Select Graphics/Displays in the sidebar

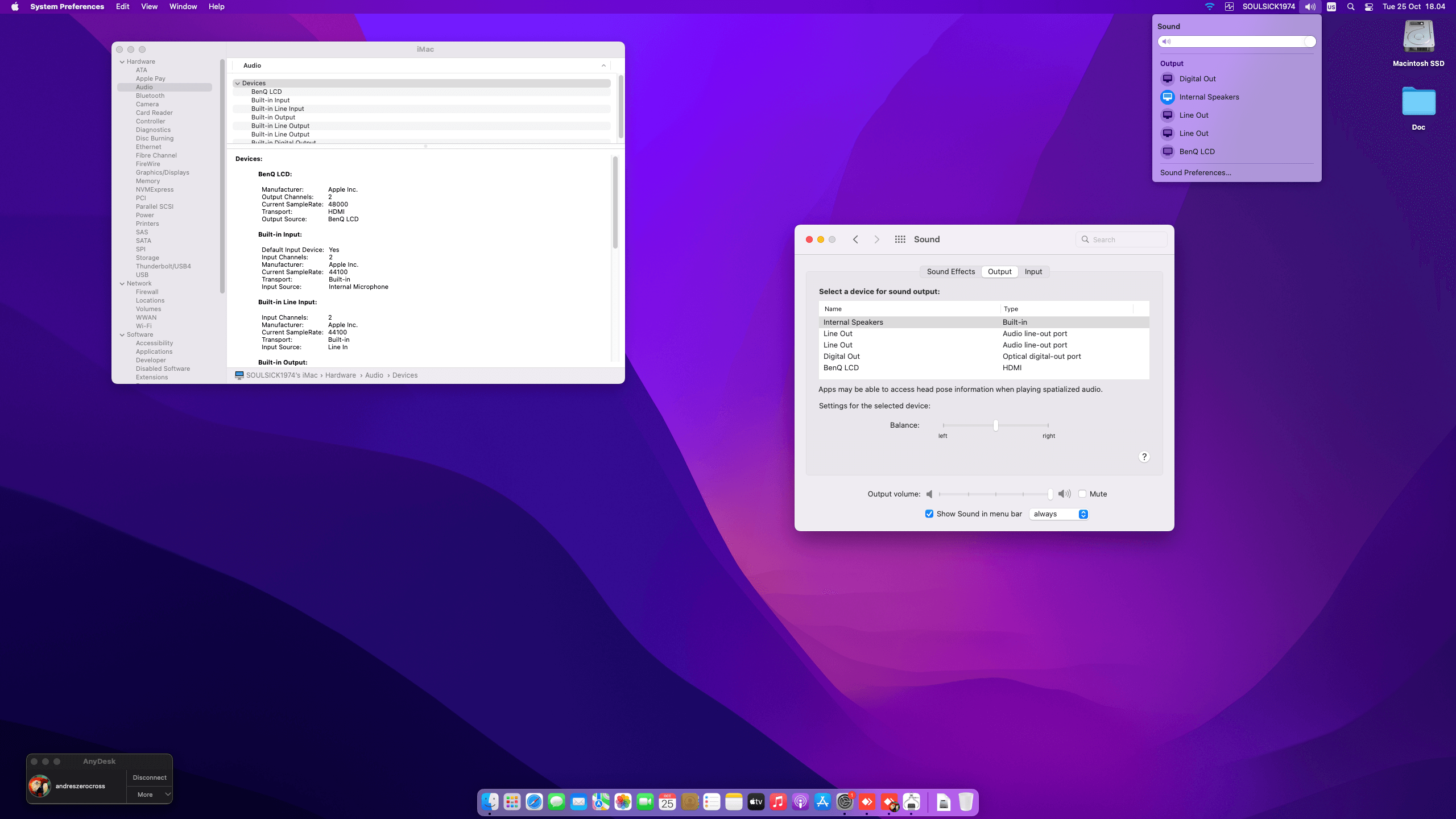pyautogui.click(x=163, y=172)
